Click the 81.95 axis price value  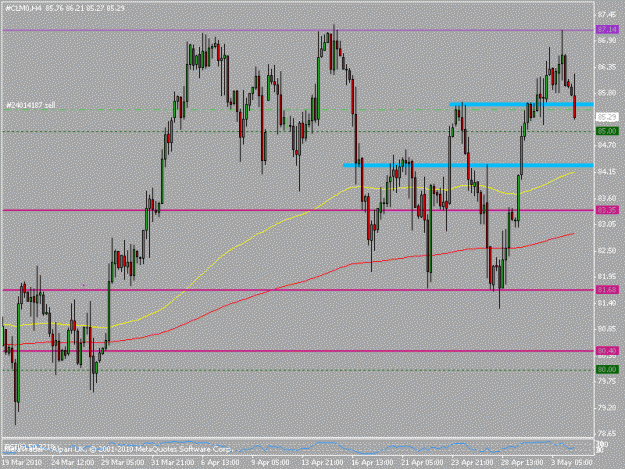(x=607, y=276)
